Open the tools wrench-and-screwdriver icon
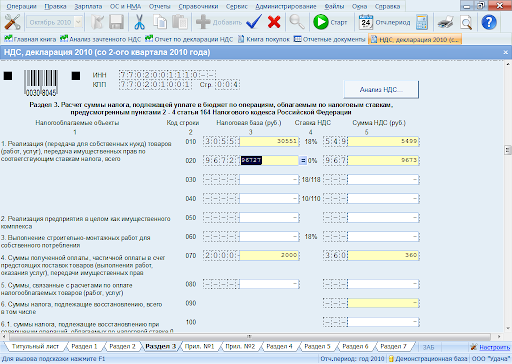The image size is (512, 364). pyautogui.click(x=12, y=22)
